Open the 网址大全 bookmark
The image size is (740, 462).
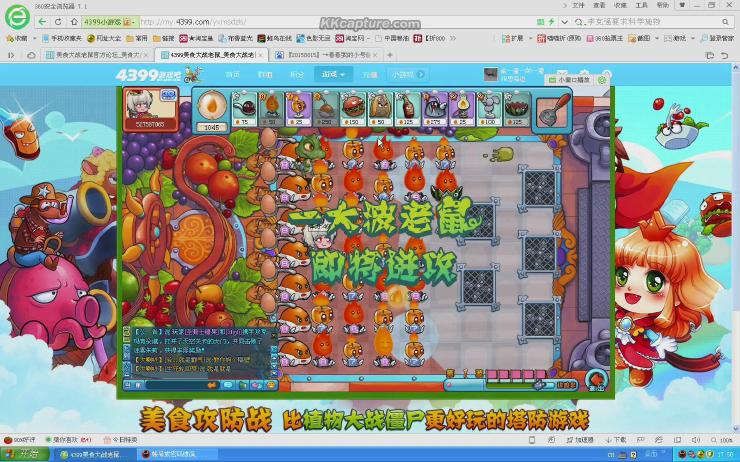point(104,38)
